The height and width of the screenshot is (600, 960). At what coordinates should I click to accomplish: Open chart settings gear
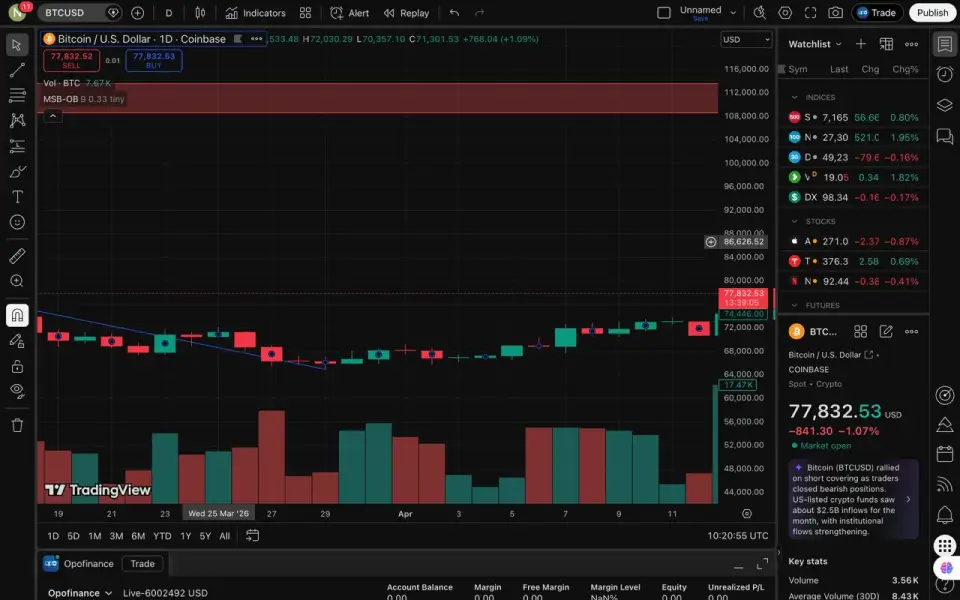pos(785,13)
